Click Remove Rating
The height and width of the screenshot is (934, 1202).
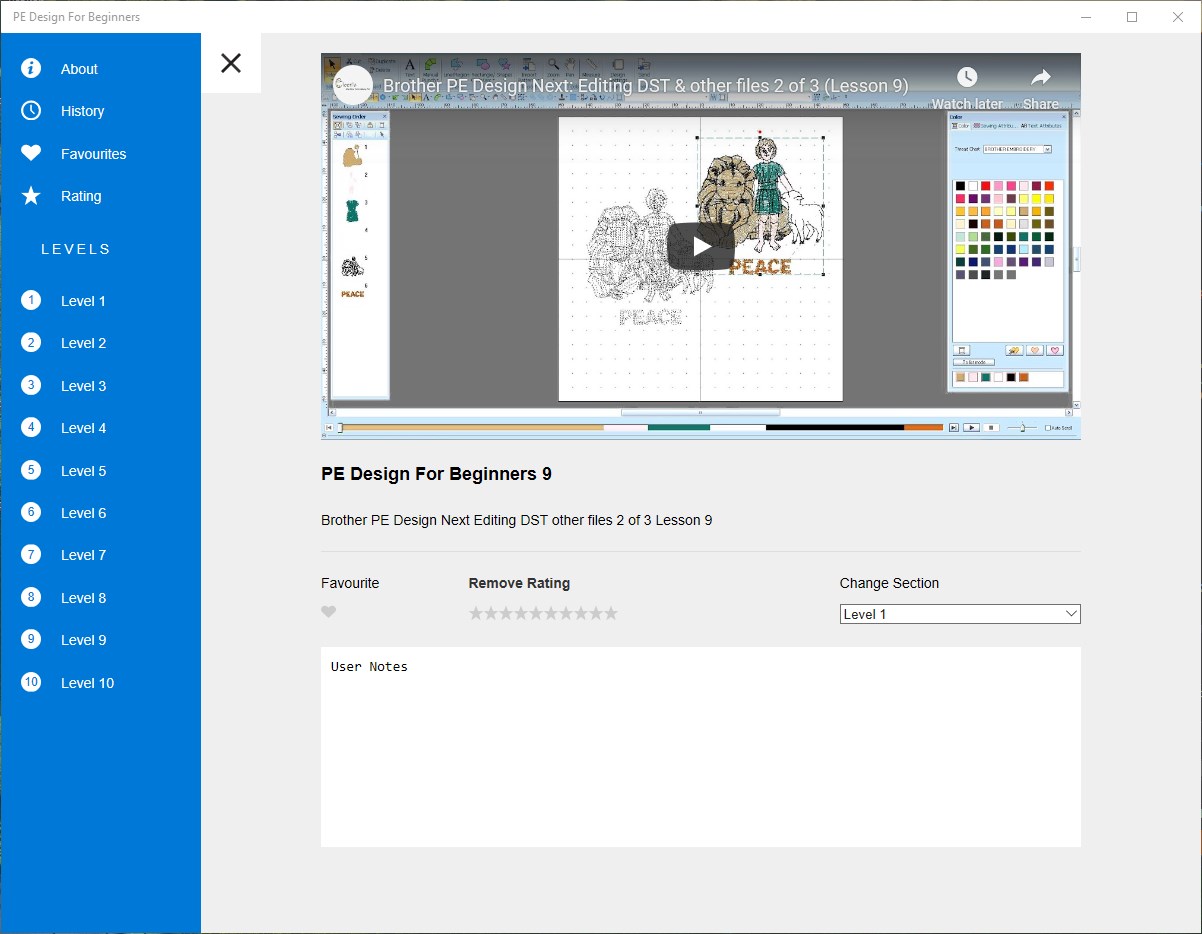[519, 583]
